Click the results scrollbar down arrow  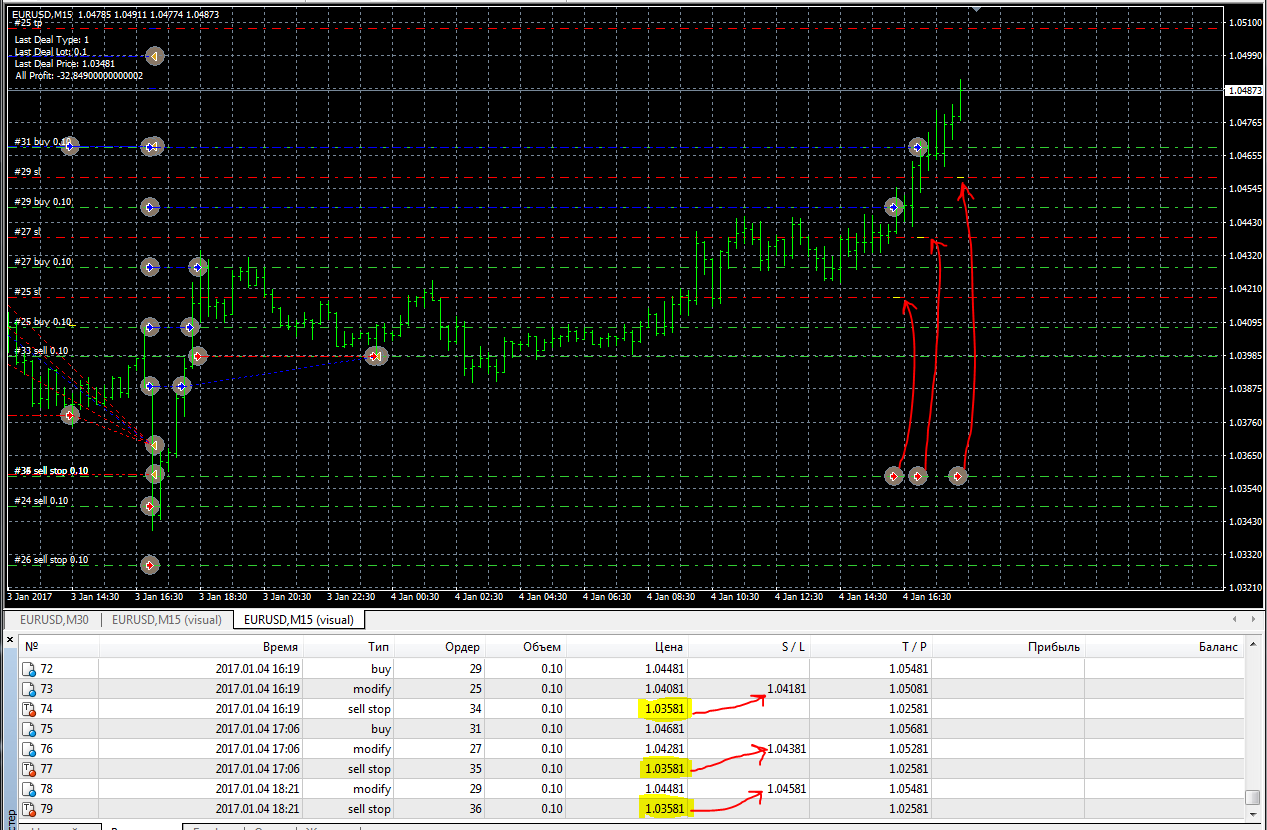(1253, 811)
